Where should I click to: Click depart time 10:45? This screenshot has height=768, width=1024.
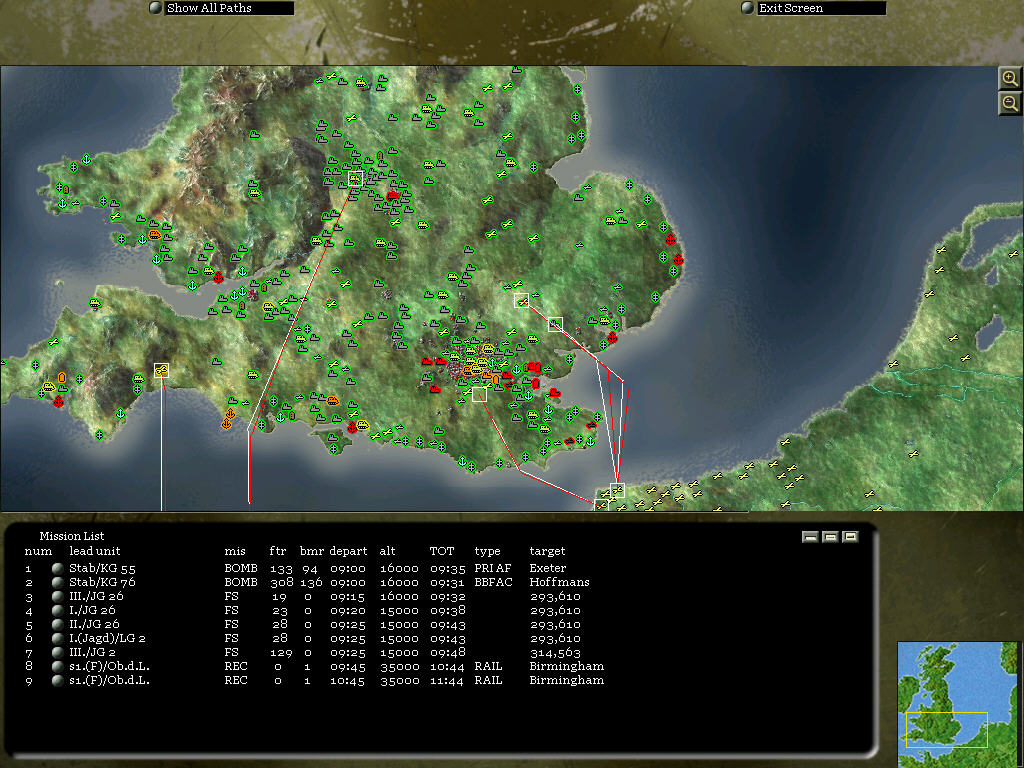(x=347, y=680)
